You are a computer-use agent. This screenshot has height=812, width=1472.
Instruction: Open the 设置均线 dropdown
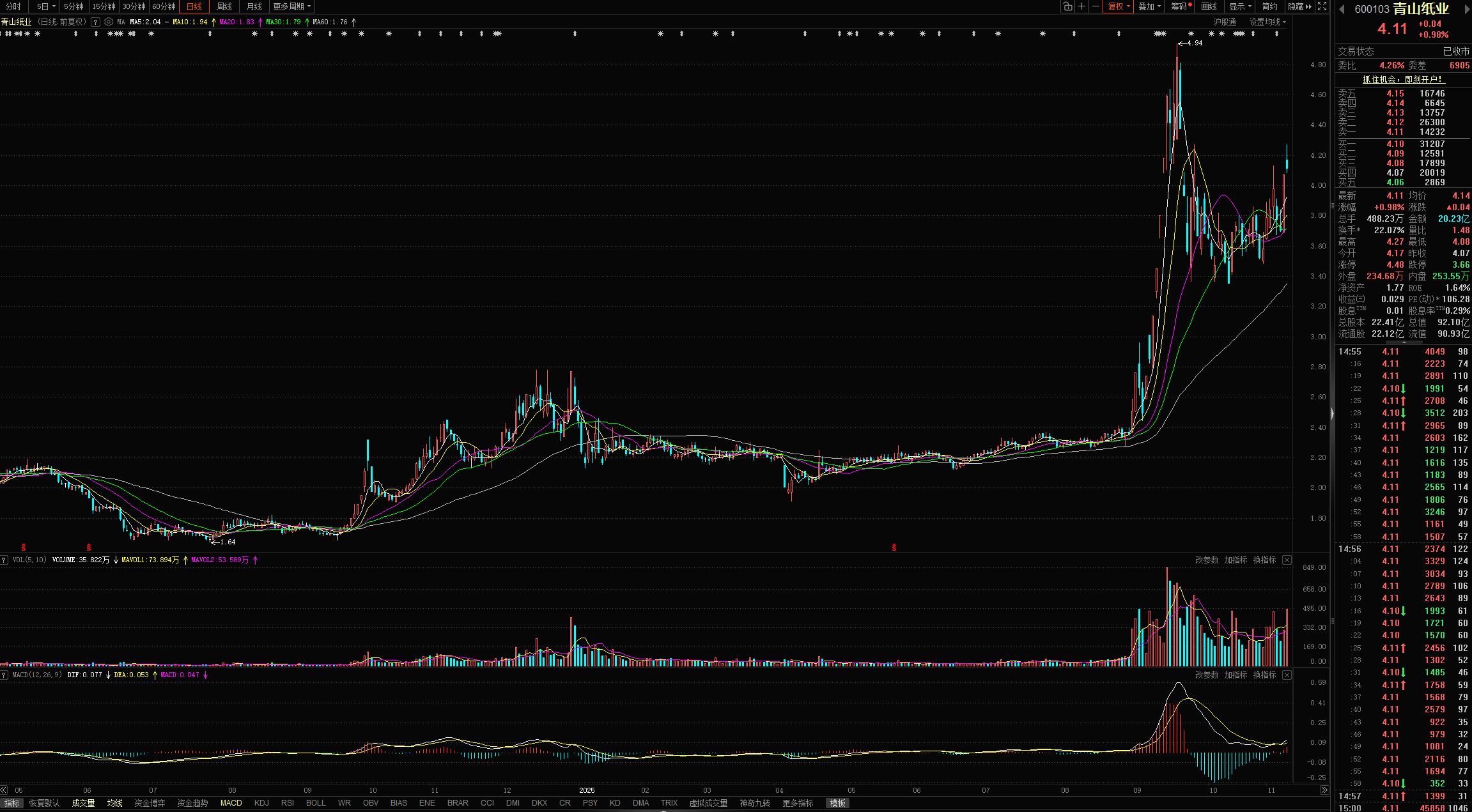(1267, 22)
